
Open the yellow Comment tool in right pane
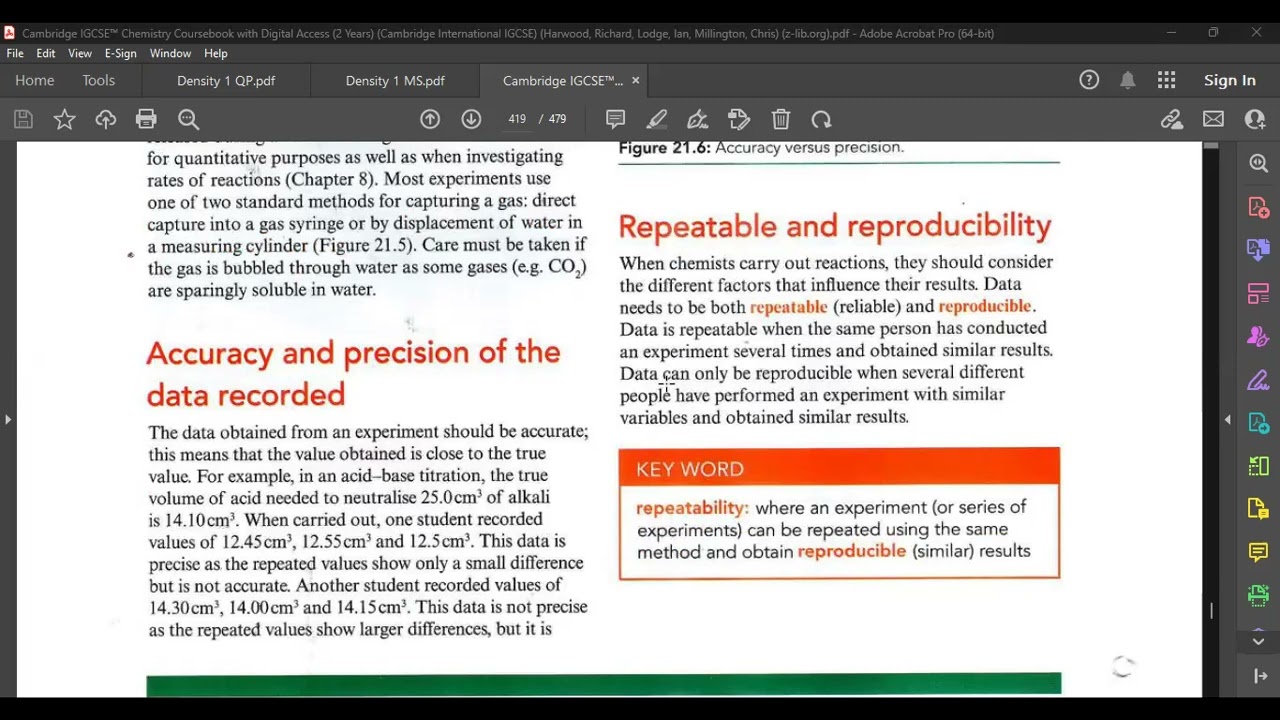[1258, 552]
